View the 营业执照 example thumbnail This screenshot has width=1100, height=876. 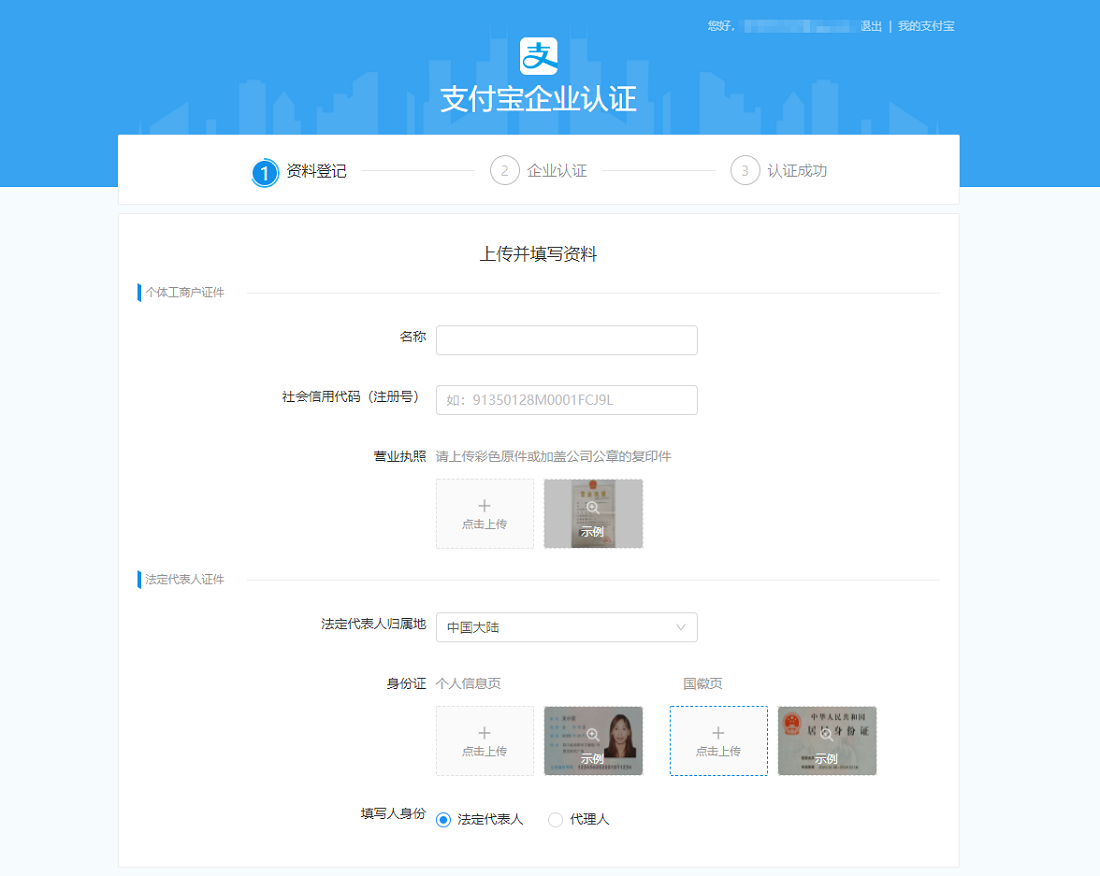pos(593,513)
